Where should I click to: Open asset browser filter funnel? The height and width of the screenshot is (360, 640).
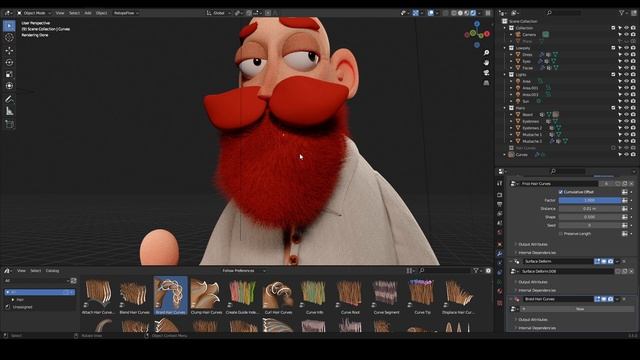click(x=476, y=271)
